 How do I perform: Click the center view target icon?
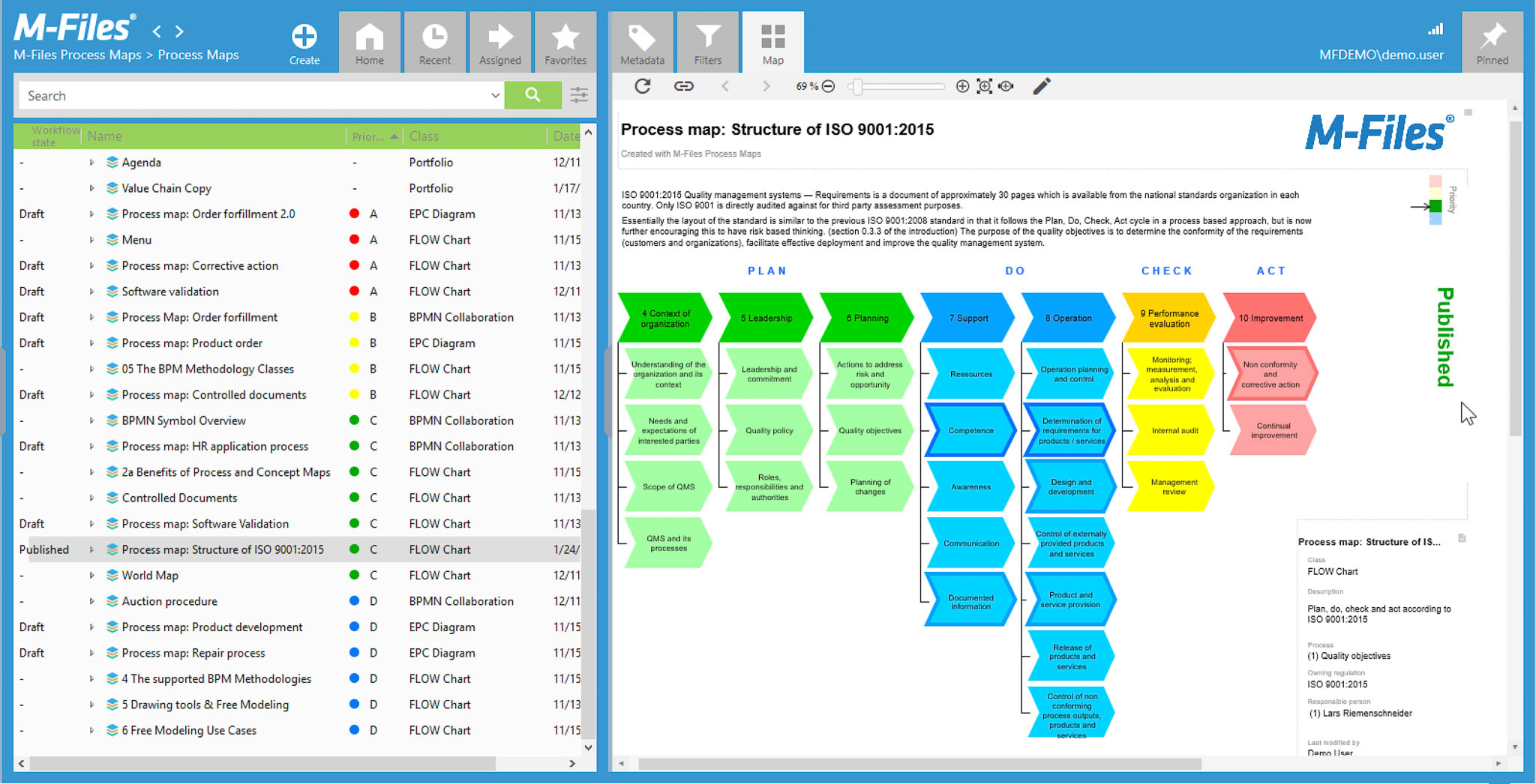[1006, 87]
